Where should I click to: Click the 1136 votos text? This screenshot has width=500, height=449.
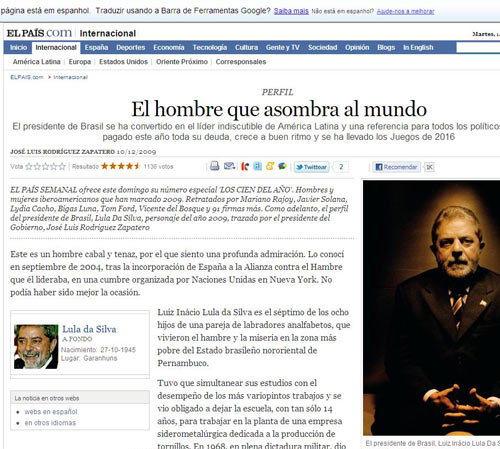click(x=158, y=166)
